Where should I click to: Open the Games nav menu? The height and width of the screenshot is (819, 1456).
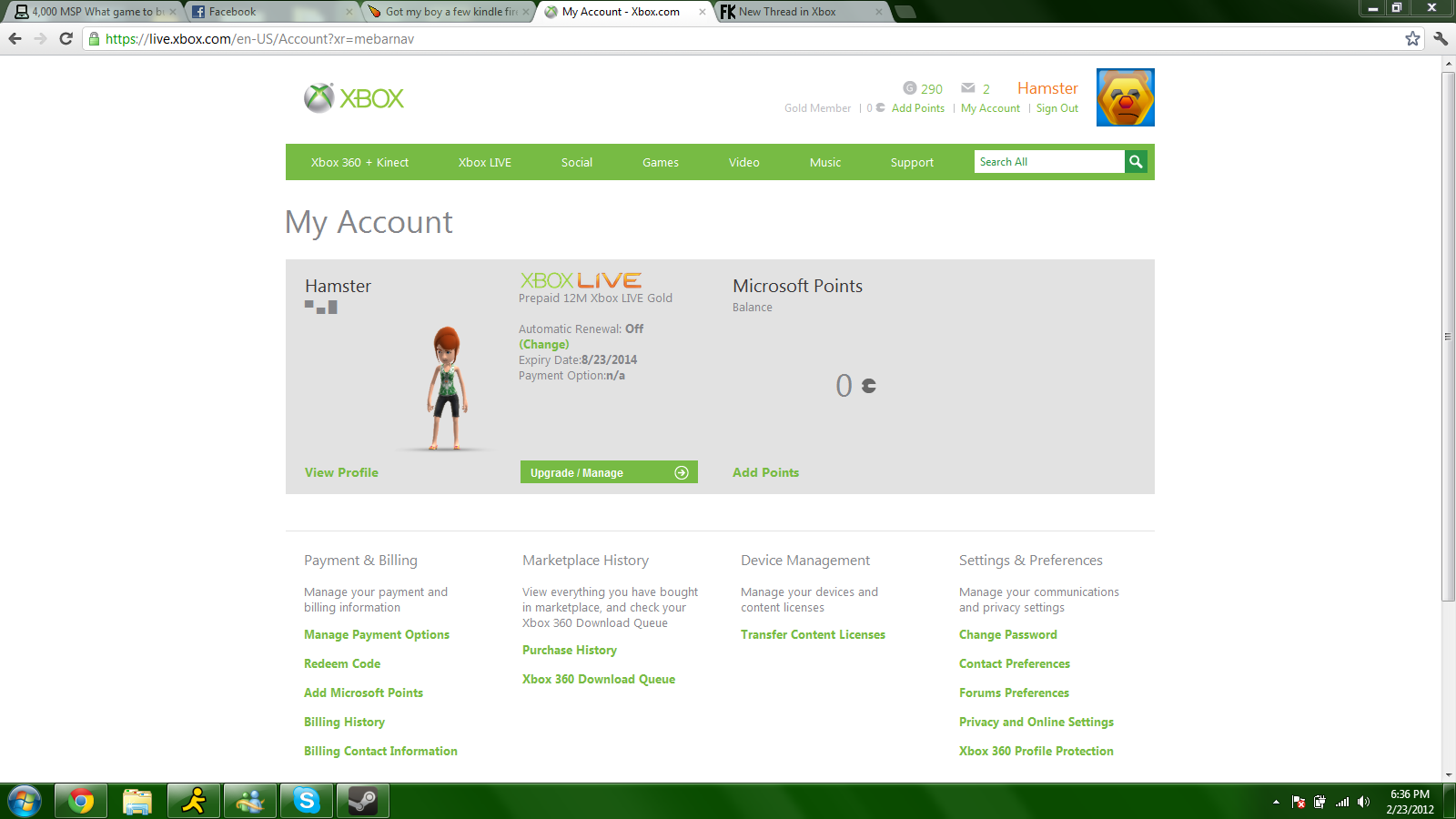click(x=661, y=162)
